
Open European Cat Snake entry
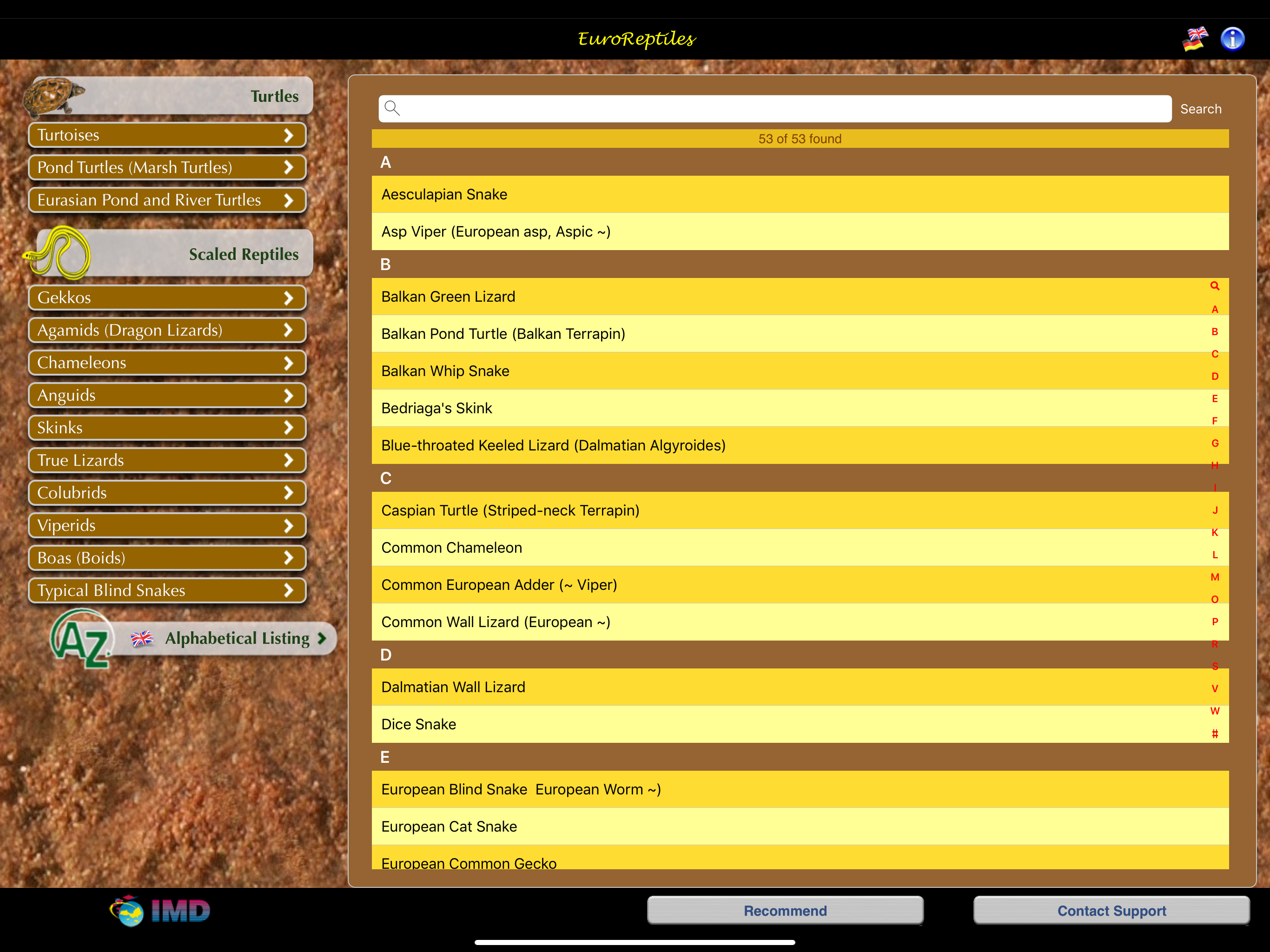click(800, 826)
